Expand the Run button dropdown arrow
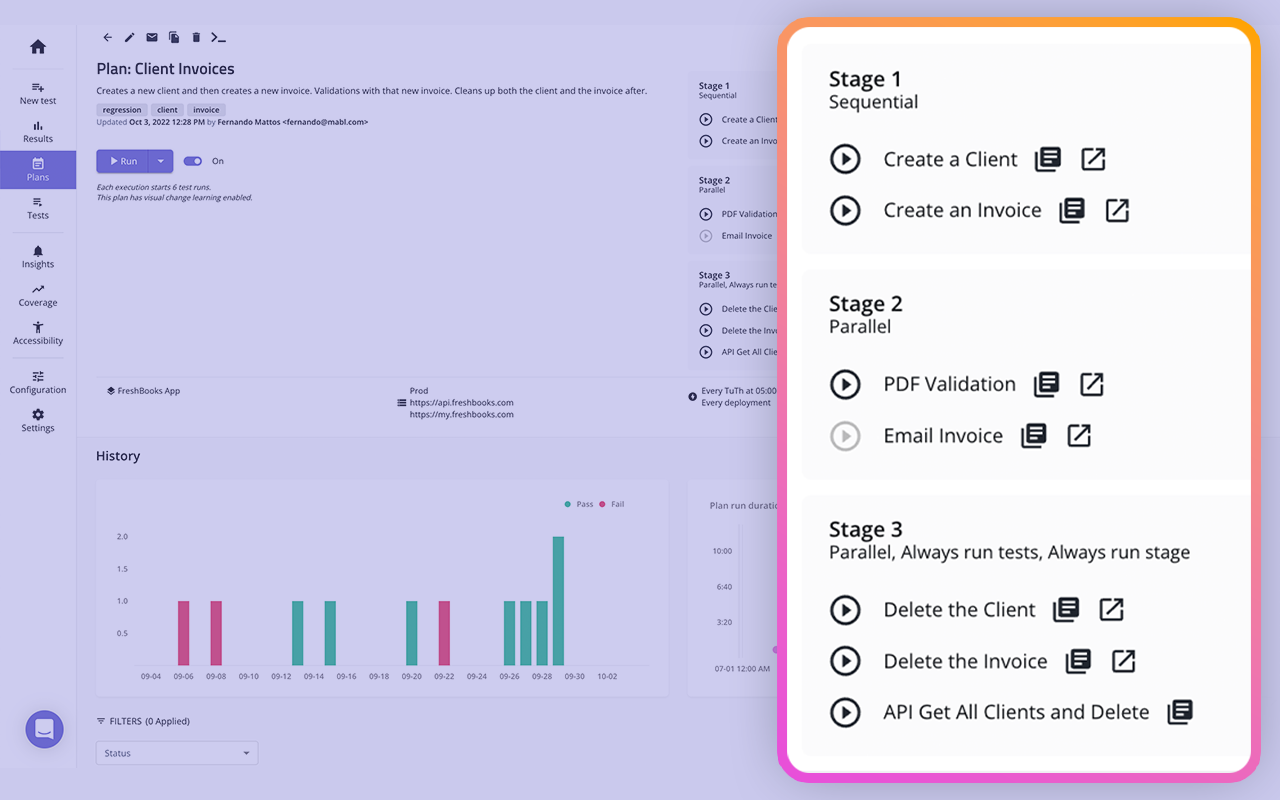Image resolution: width=1280 pixels, height=800 pixels. click(x=160, y=160)
